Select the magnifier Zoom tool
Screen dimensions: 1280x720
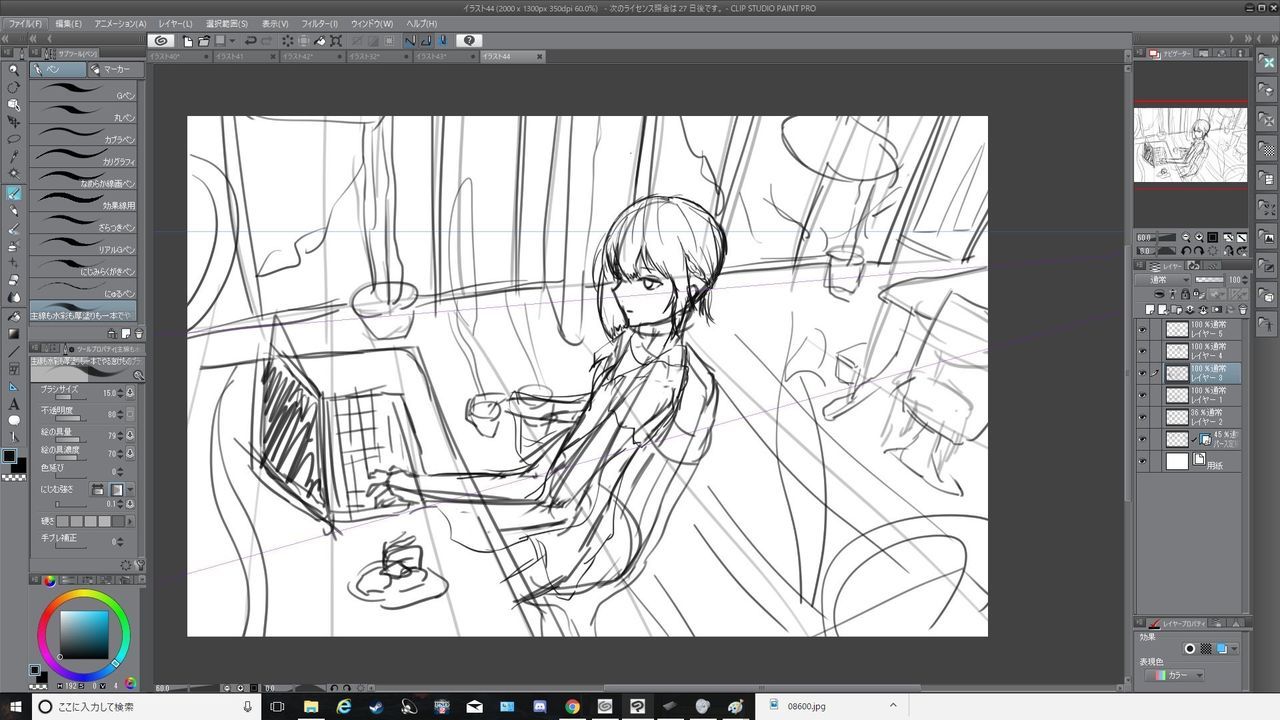click(x=14, y=69)
